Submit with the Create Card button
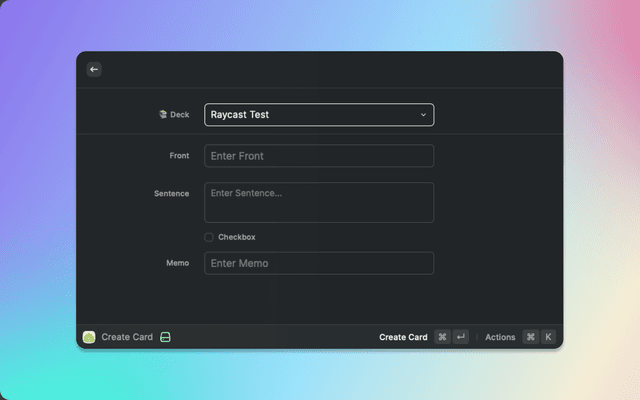Image resolution: width=640 pixels, height=400 pixels. click(403, 337)
